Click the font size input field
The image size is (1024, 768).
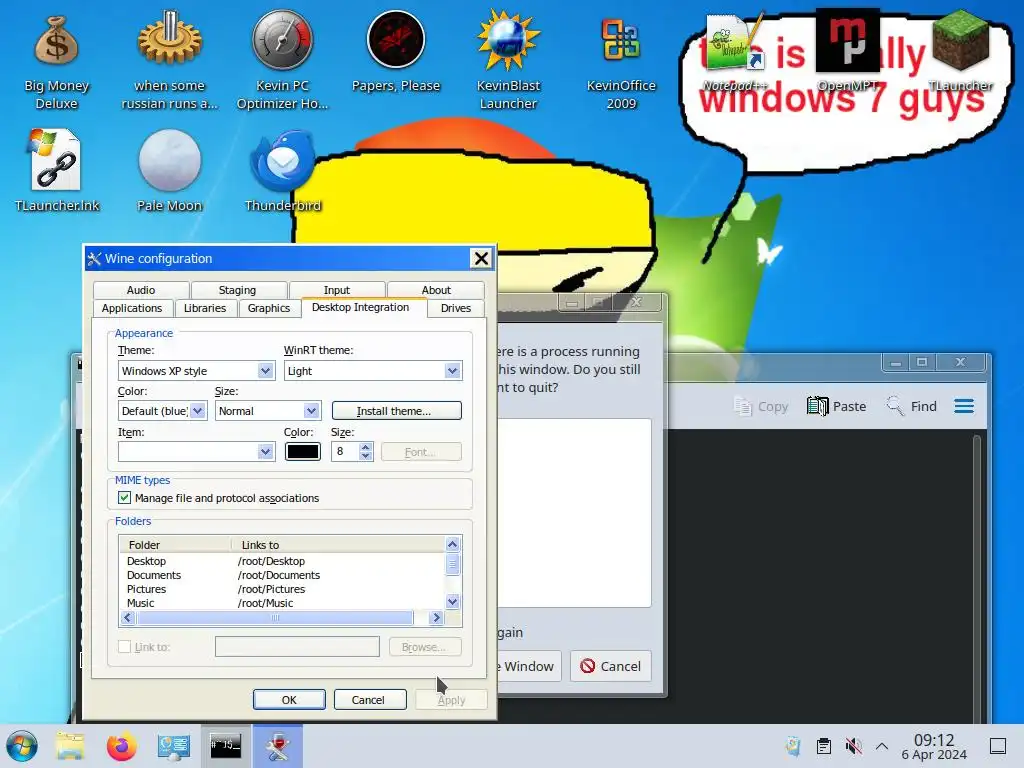(x=345, y=451)
